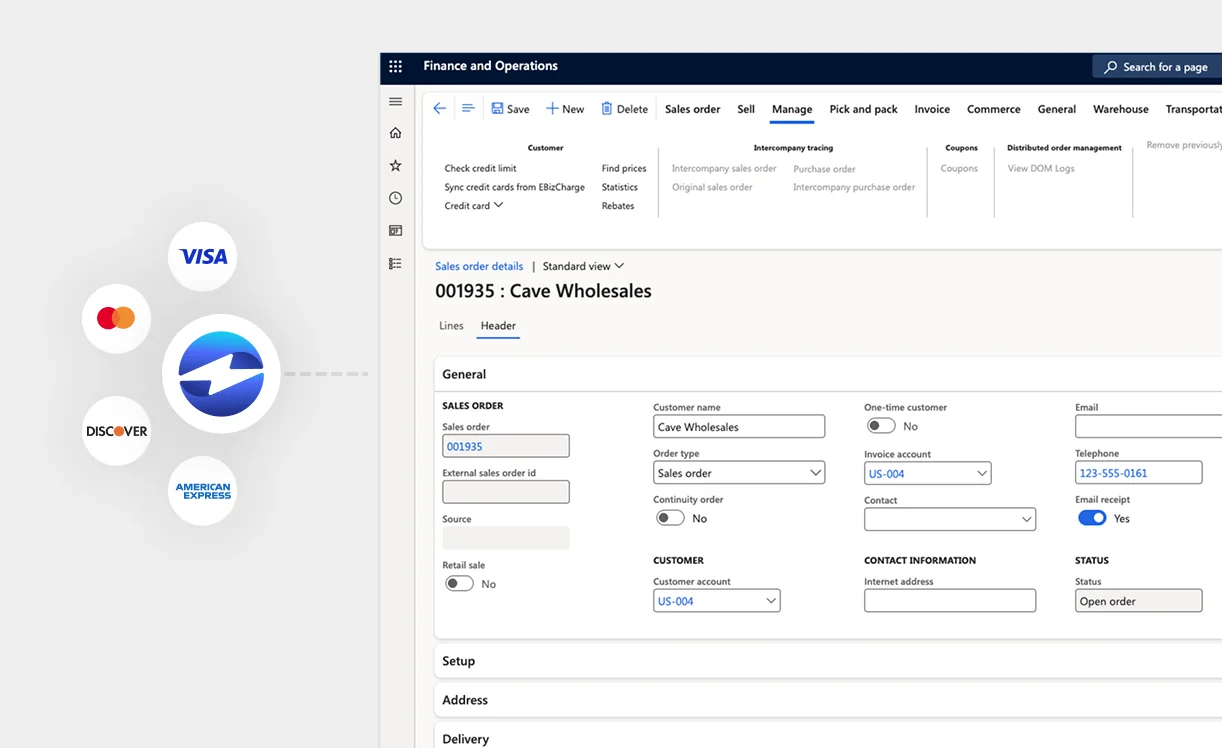This screenshot has height=748, width=1222.
Task: Switch to the Header tab
Action: 498,326
